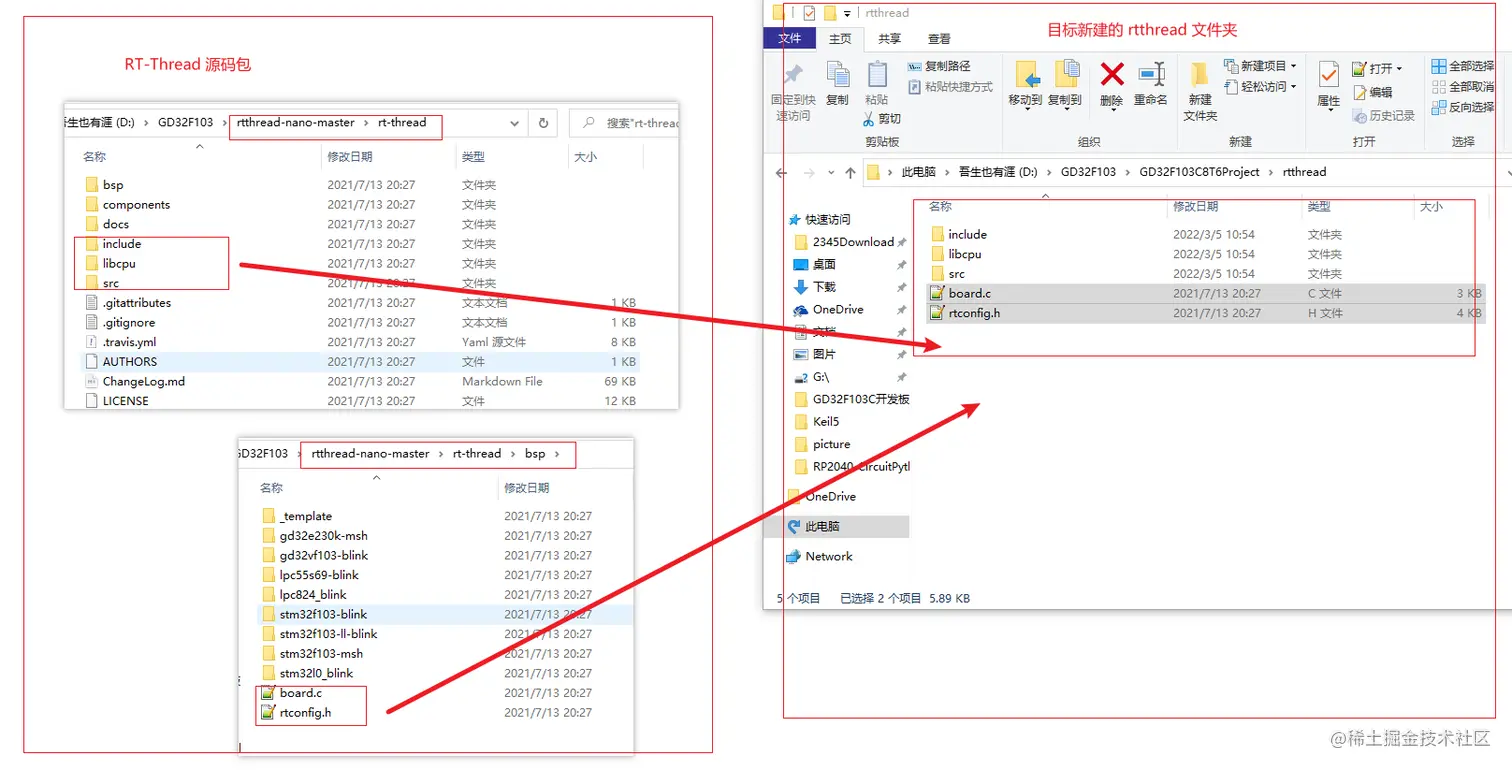The width and height of the screenshot is (1512, 770).
Task: Switch to the 主页 (Home) ribbon tab
Action: click(x=840, y=38)
